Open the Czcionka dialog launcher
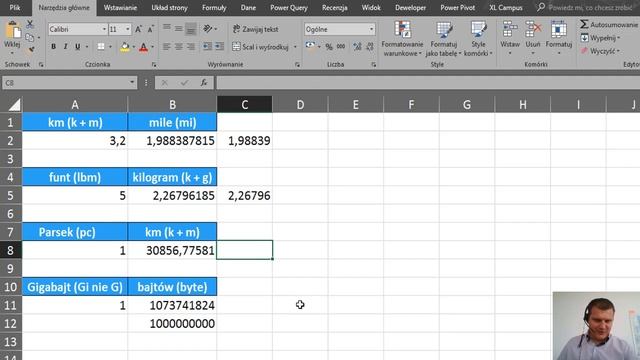 click(x=154, y=64)
